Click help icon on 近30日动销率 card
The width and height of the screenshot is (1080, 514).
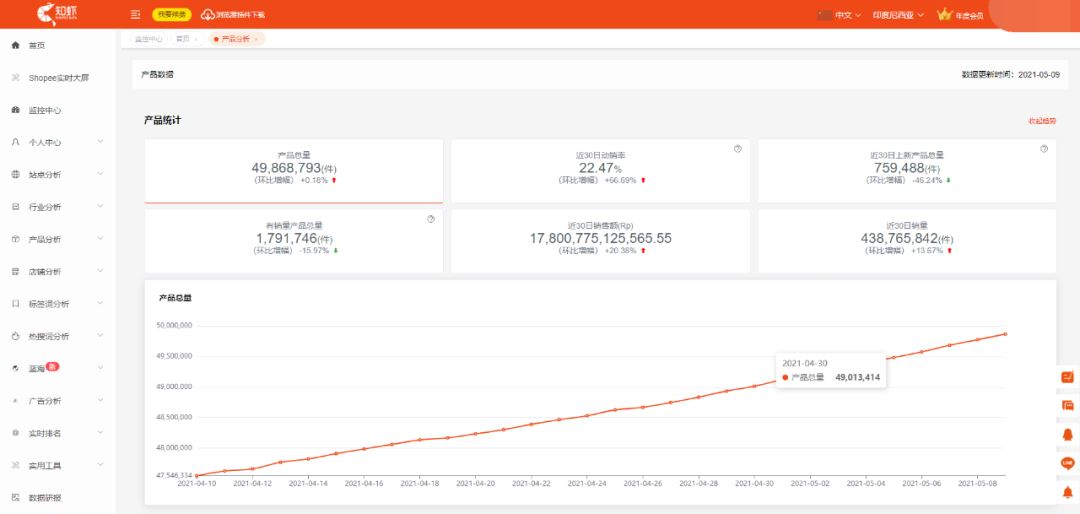(x=738, y=149)
